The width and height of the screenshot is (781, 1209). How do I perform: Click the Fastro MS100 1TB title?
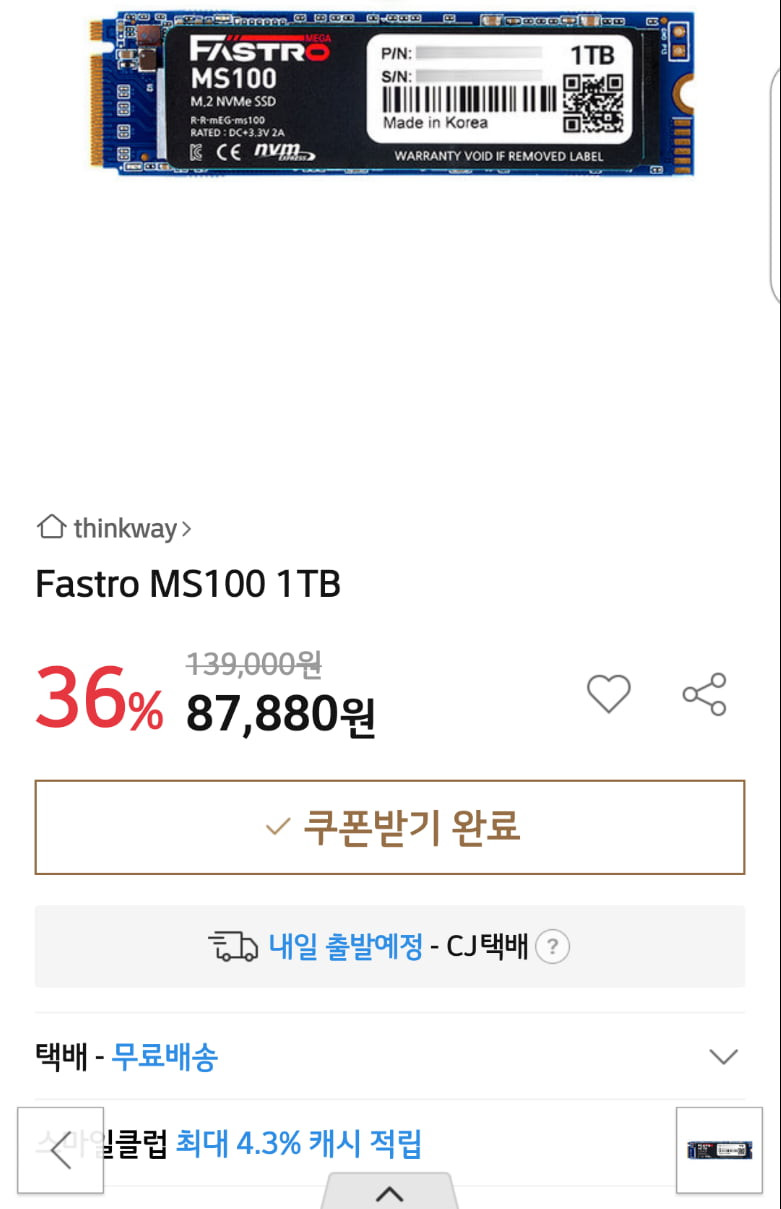pyautogui.click(x=188, y=584)
